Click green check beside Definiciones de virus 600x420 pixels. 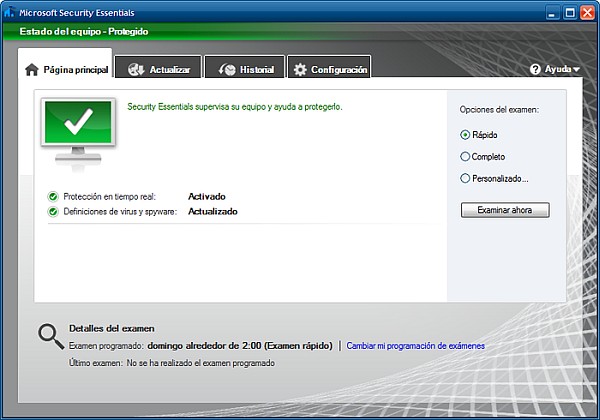pos(52,212)
